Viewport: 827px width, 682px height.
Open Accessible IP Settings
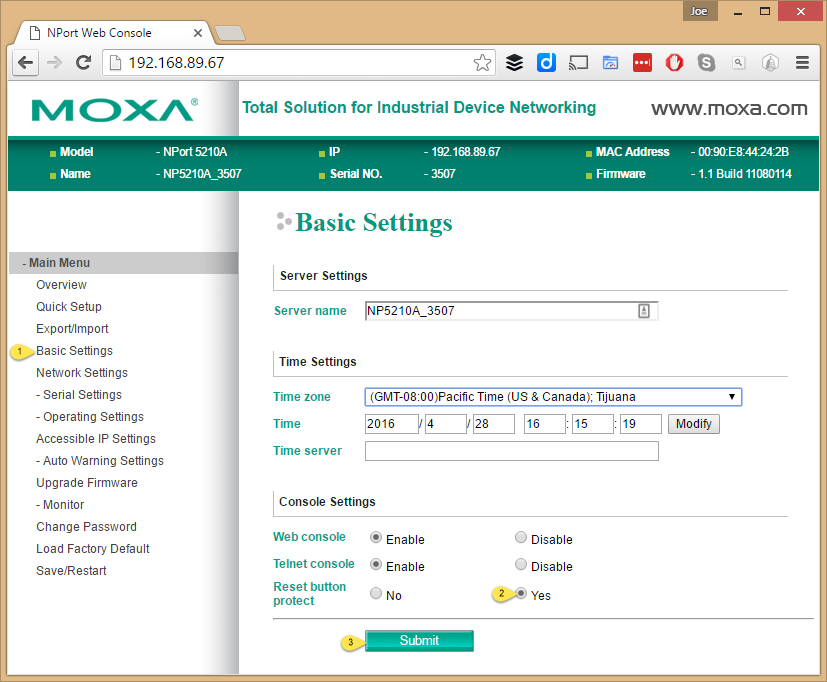pyautogui.click(x=96, y=439)
